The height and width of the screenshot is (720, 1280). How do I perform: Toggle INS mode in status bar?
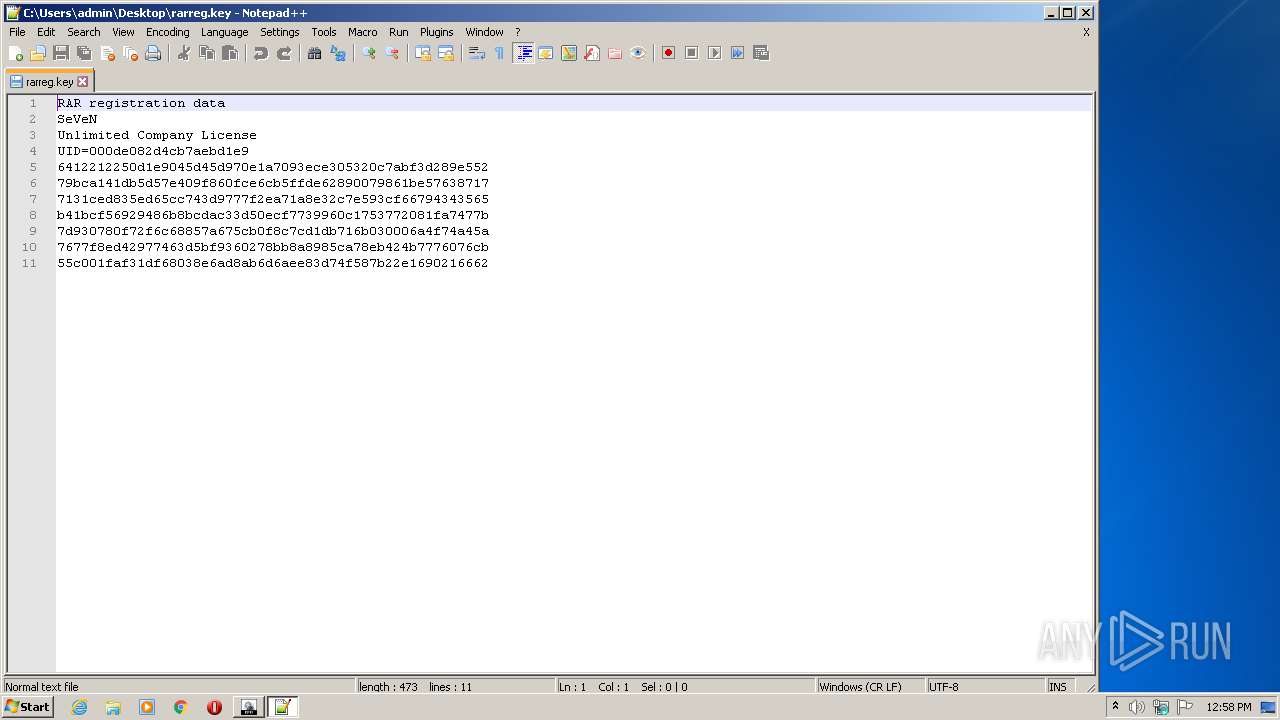1057,687
